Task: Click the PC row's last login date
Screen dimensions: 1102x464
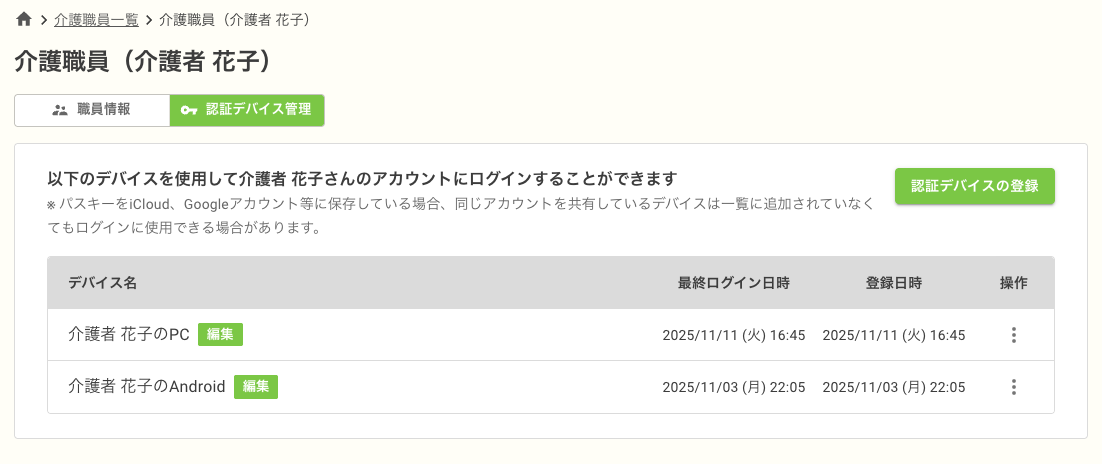Action: pos(733,335)
